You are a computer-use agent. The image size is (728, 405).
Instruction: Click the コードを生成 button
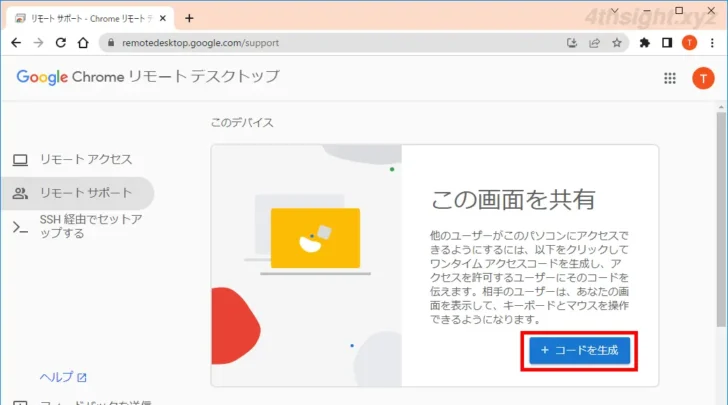point(579,351)
